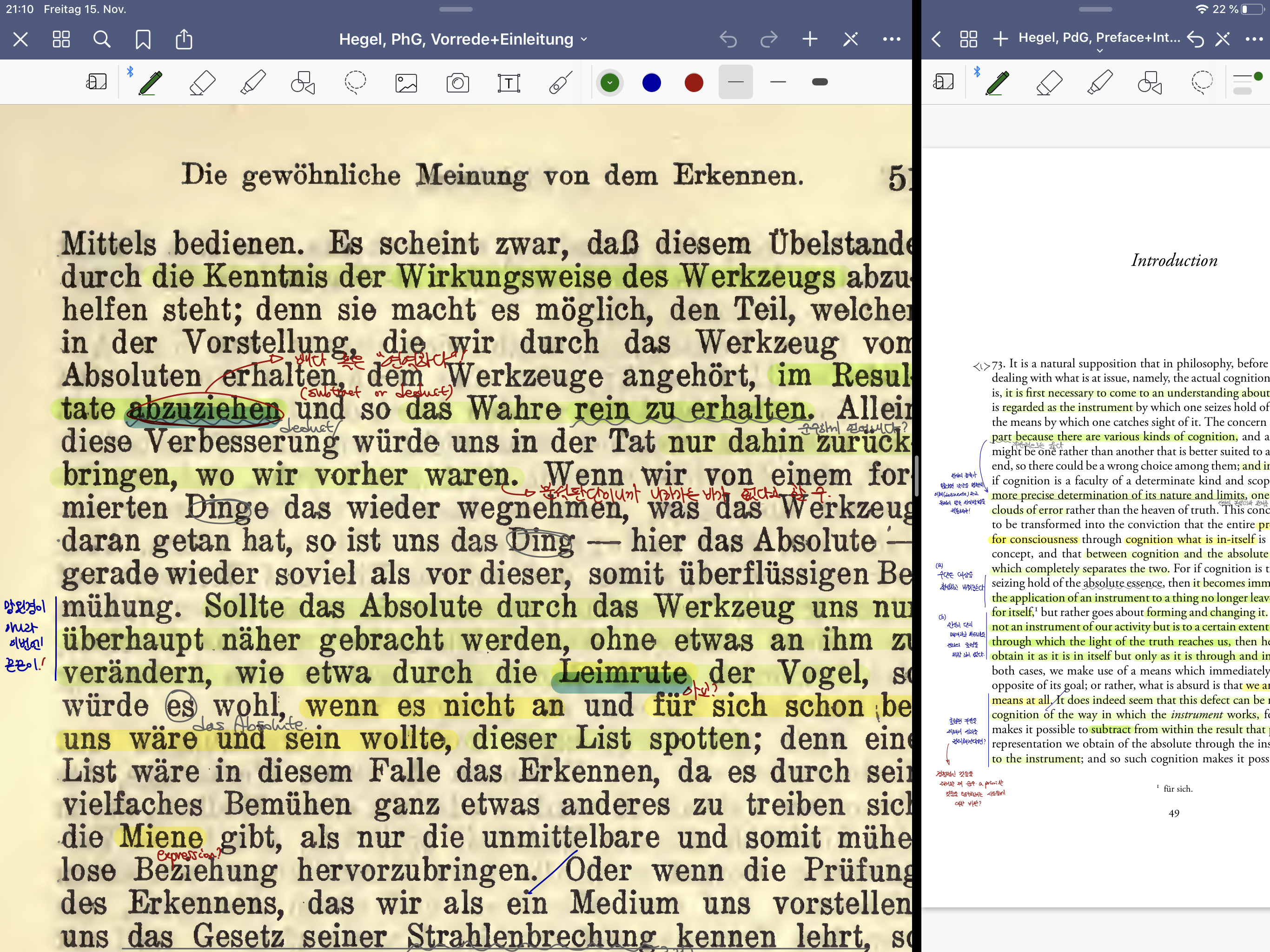
Task: Insert an image using the picture icon
Action: pyautogui.click(x=406, y=83)
